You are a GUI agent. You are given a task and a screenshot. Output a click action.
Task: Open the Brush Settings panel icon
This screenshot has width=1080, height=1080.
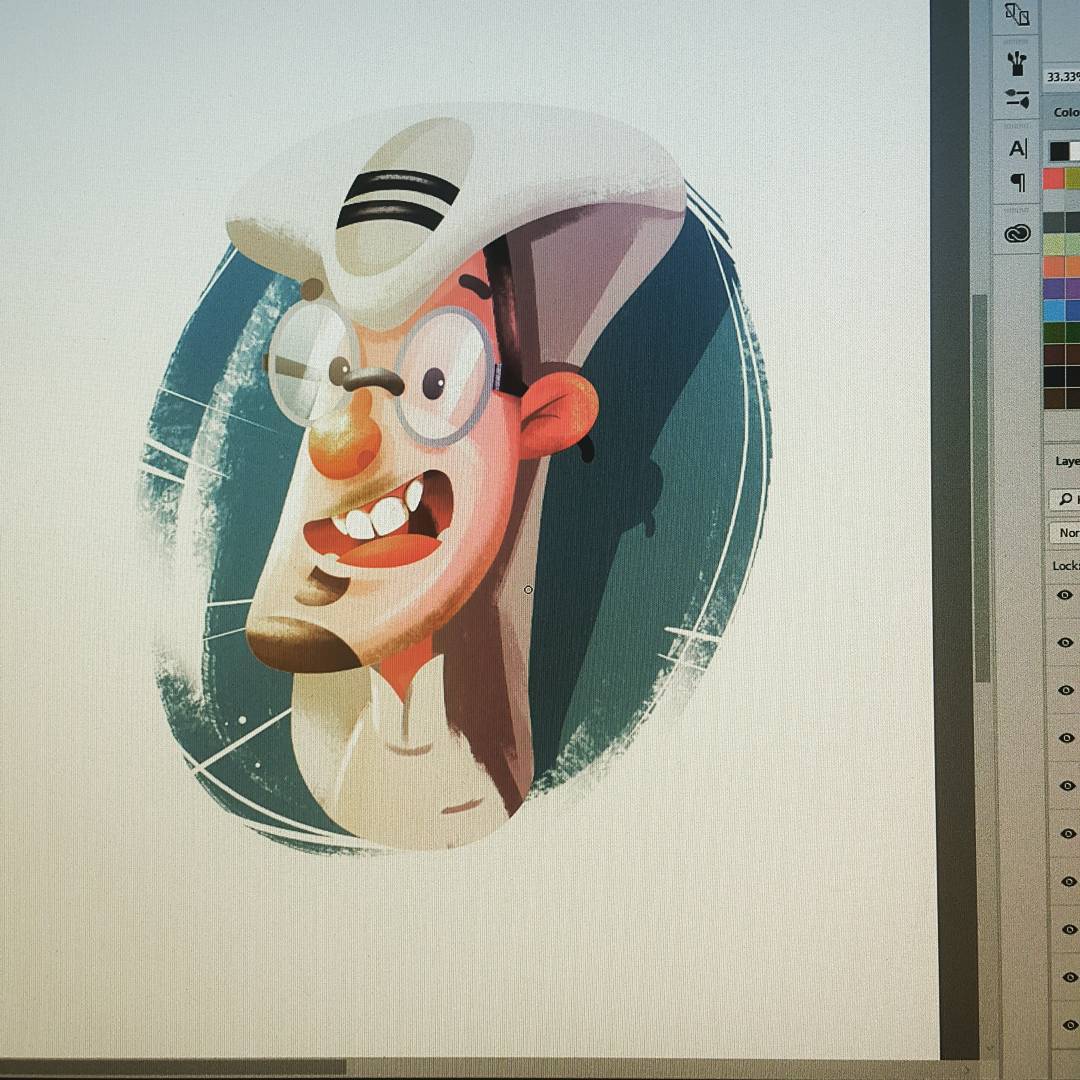1017,98
